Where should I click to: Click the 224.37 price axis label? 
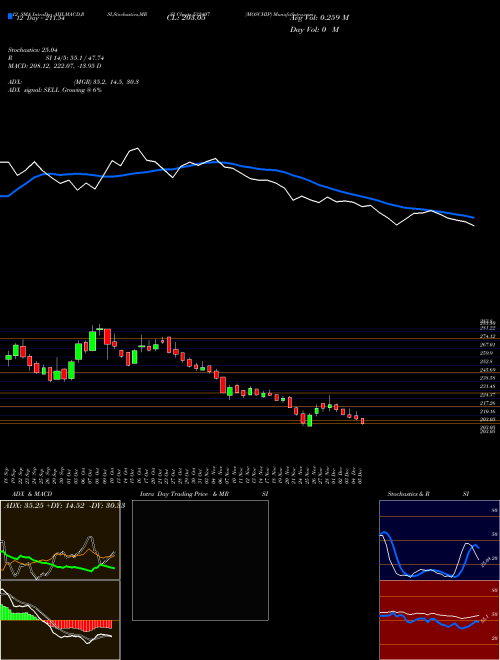coord(489,394)
